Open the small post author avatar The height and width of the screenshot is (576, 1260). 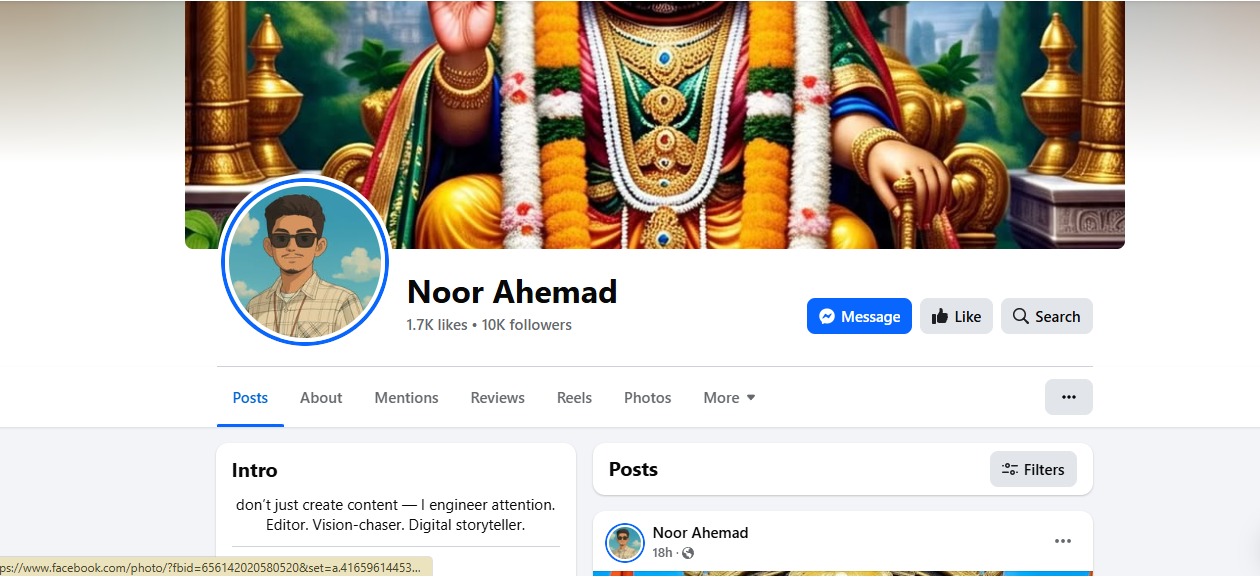[x=625, y=542]
